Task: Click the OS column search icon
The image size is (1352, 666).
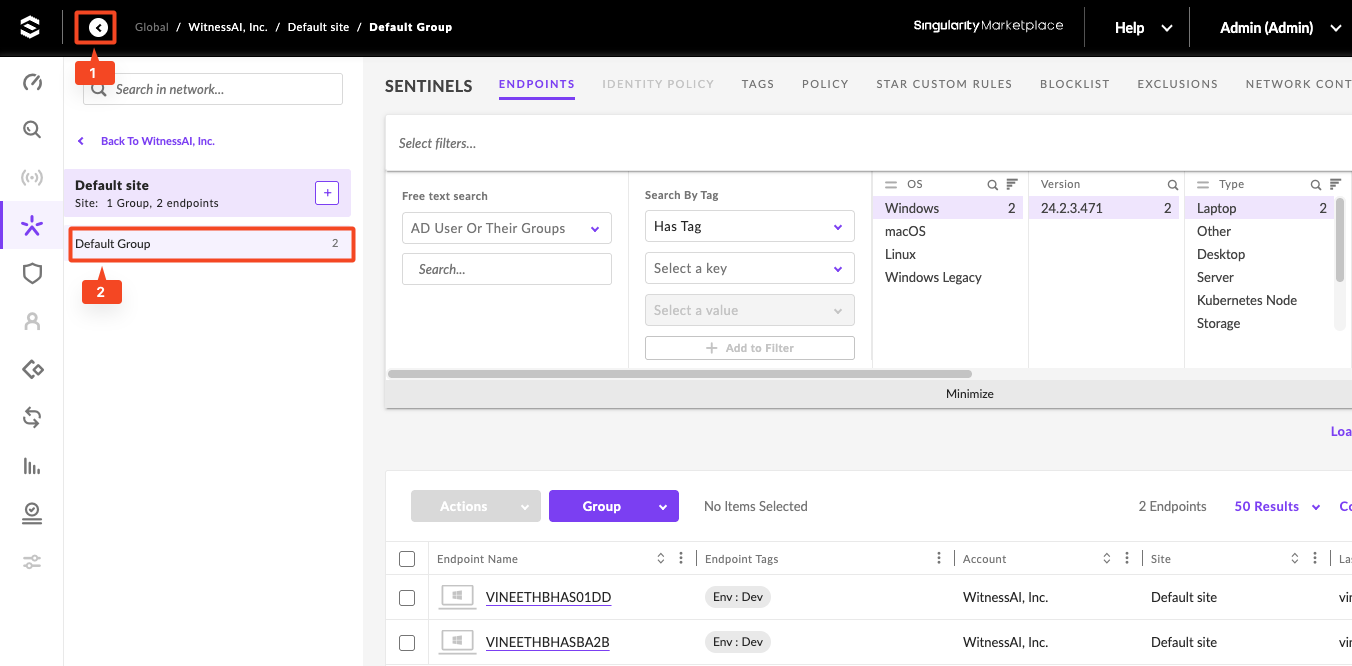Action: [x=993, y=185]
